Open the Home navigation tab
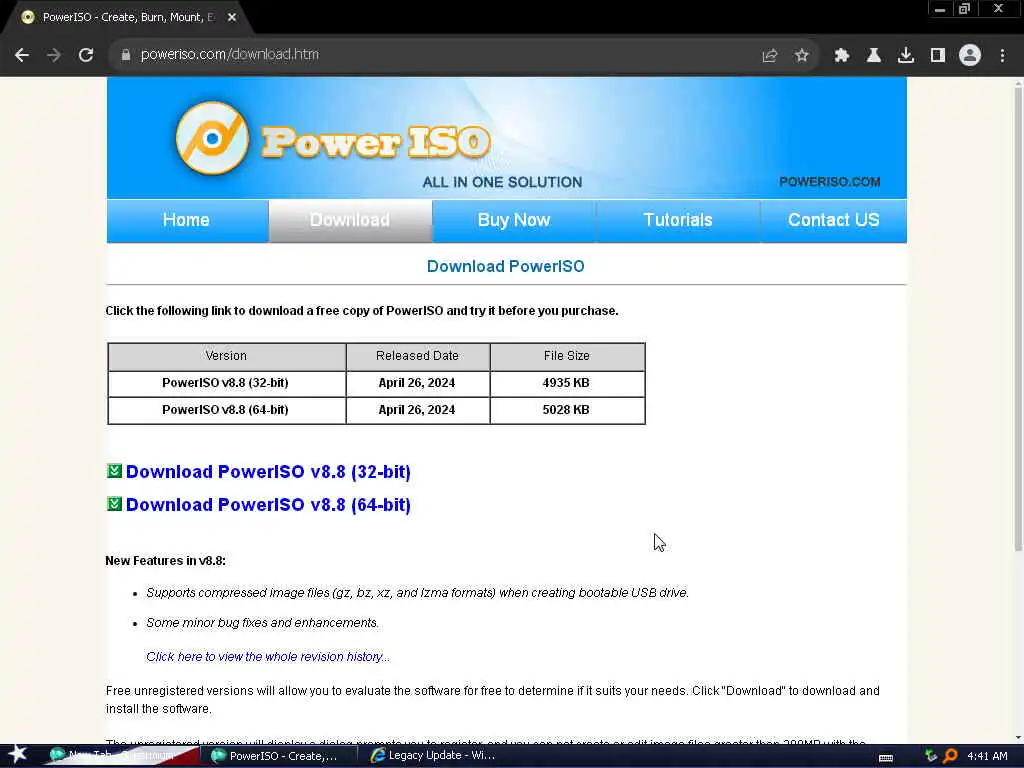Viewport: 1024px width, 768px height. coord(187,221)
